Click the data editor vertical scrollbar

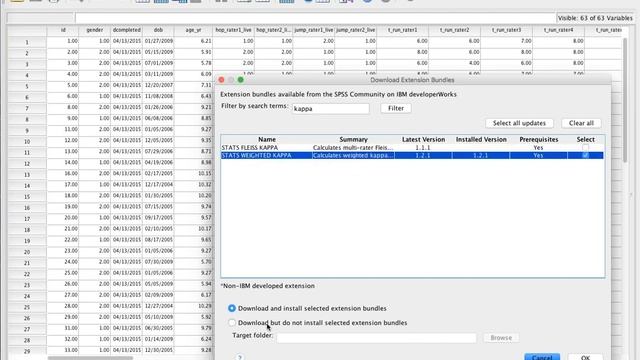624,100
